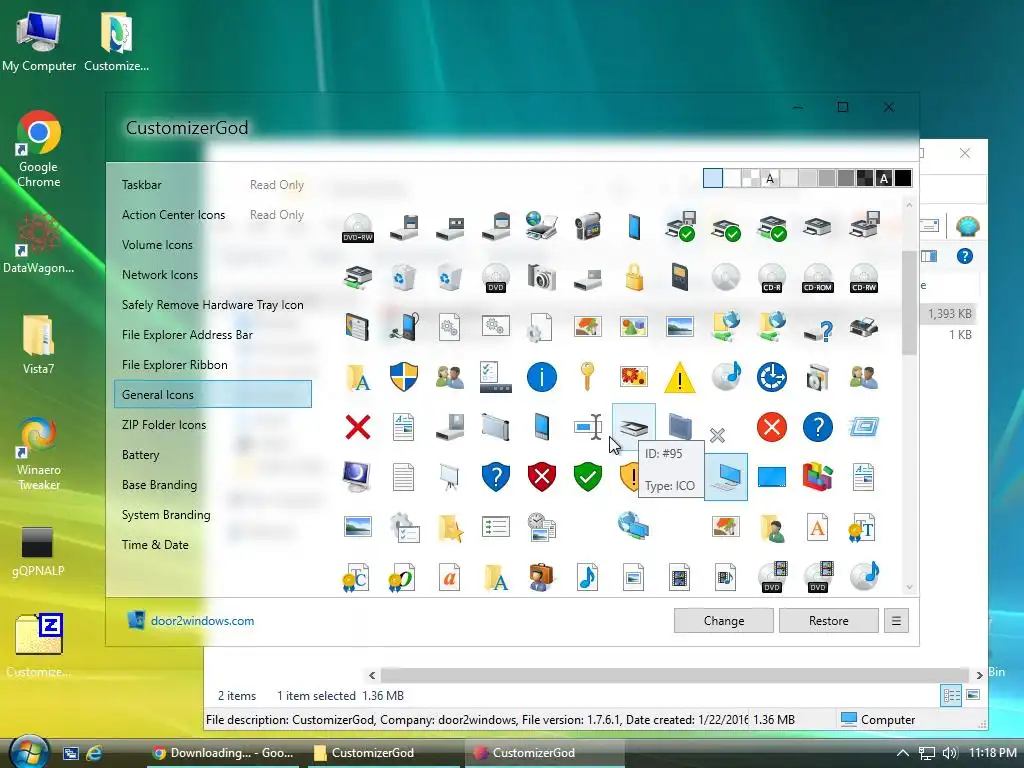Viewport: 1024px width, 768px height.
Task: Select the blue information circle icon
Action: tap(541, 377)
